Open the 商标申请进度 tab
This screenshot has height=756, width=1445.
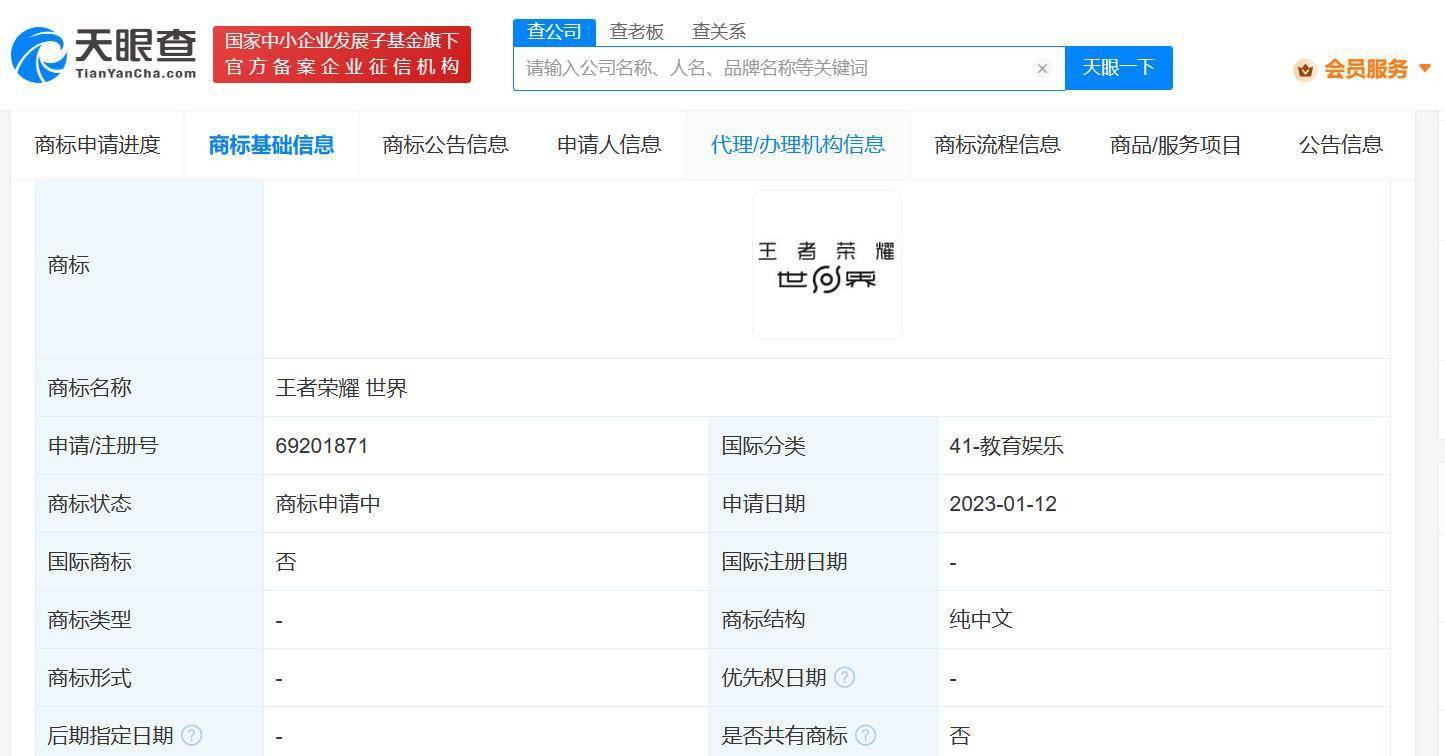click(x=98, y=145)
